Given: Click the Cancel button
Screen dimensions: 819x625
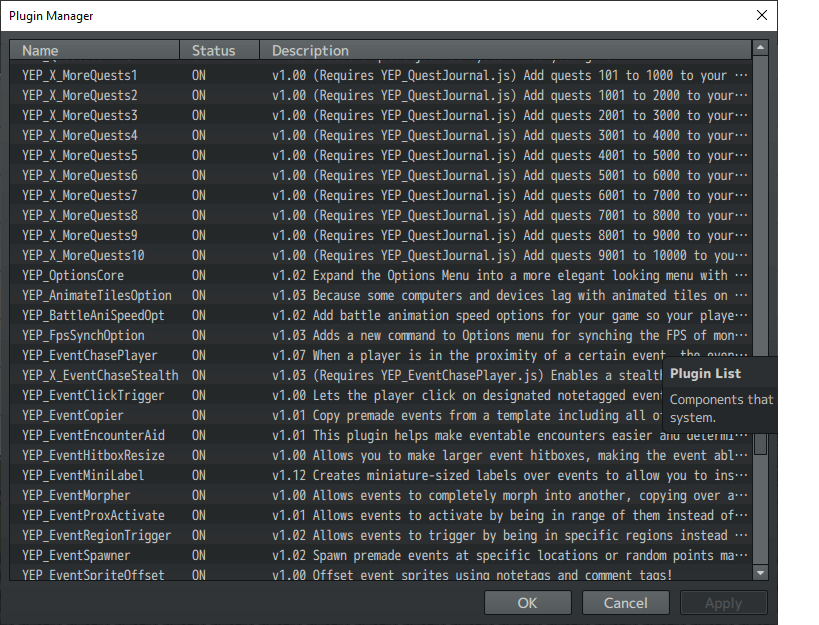Looking at the screenshot, I should (625, 603).
